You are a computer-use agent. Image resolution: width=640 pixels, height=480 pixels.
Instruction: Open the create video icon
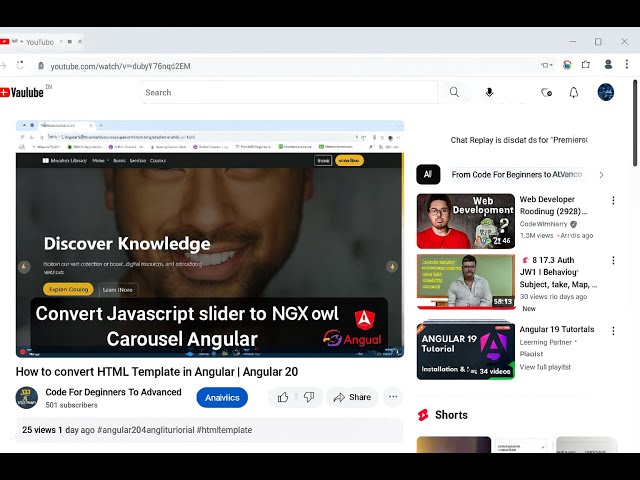(x=547, y=93)
